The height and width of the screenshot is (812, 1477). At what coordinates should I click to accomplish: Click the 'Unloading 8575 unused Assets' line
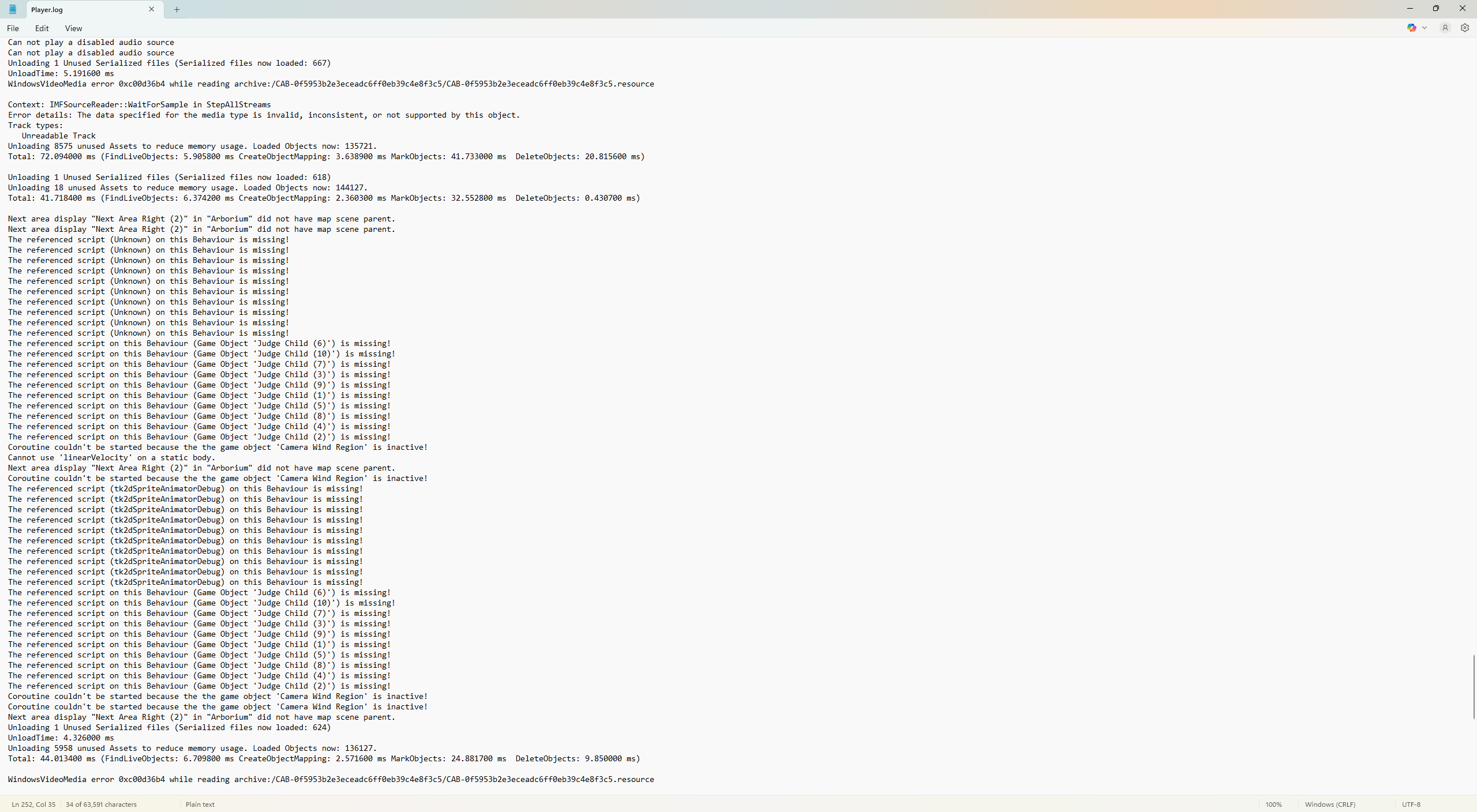point(193,146)
